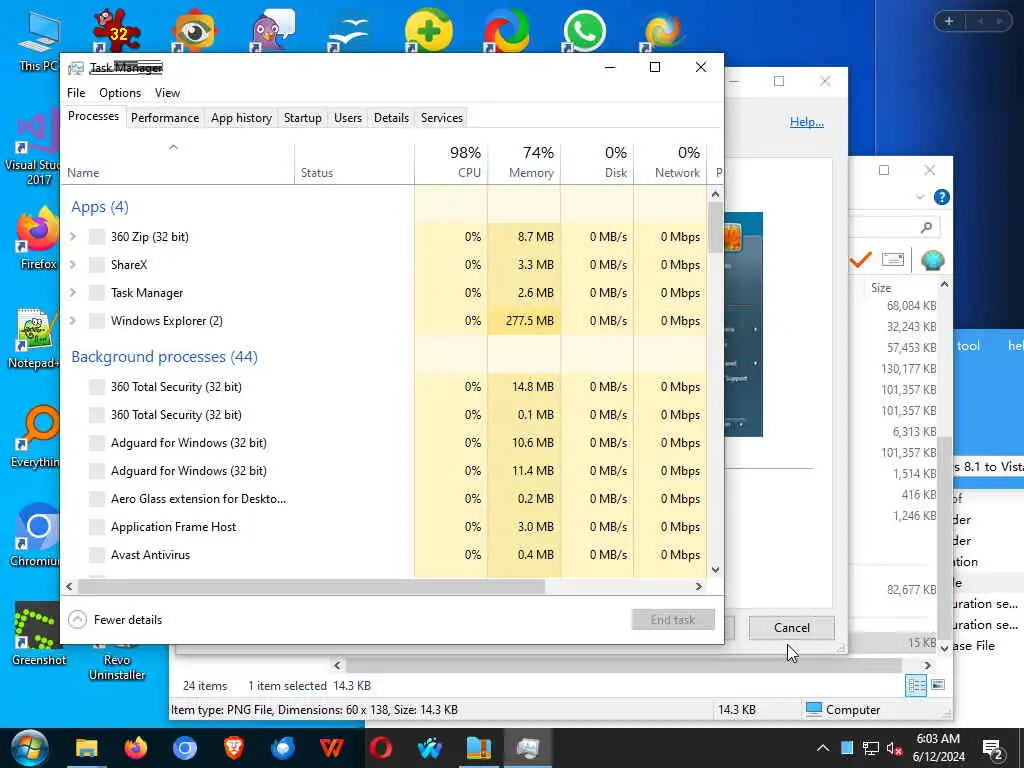Image resolution: width=1024 pixels, height=768 pixels.
Task: Switch to the Details tab
Action: [391, 118]
